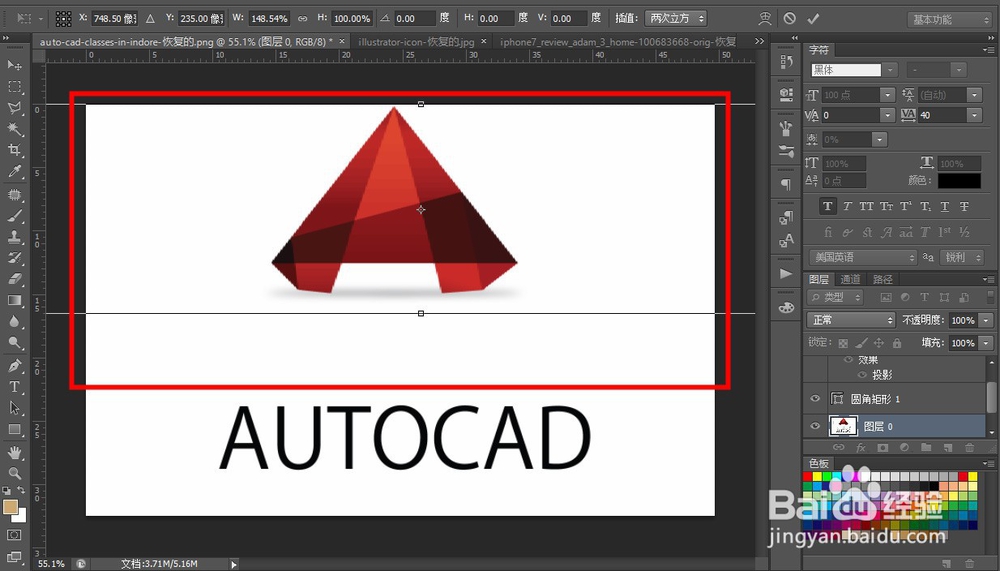
Task: Toggle Strikethrough text style
Action: (x=964, y=206)
